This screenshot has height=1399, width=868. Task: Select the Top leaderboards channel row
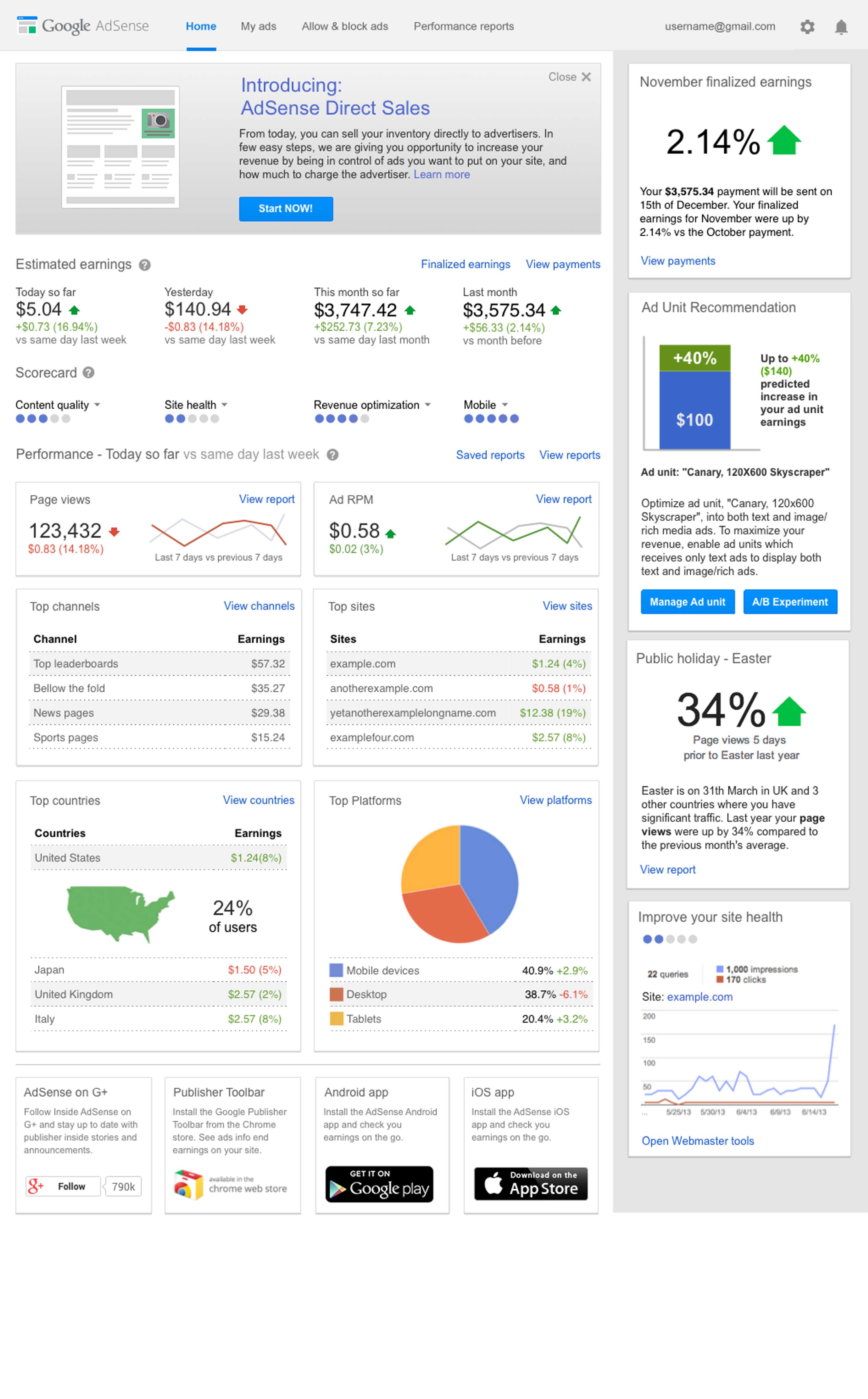tap(159, 664)
